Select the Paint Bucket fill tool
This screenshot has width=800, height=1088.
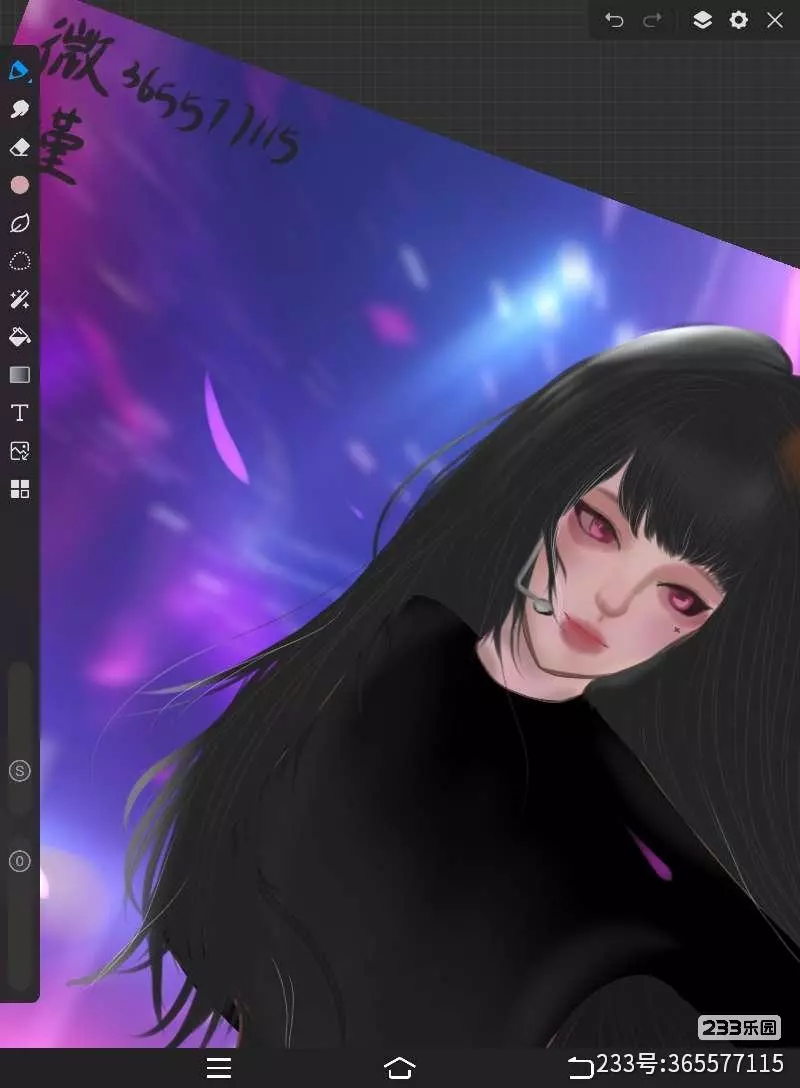19,337
